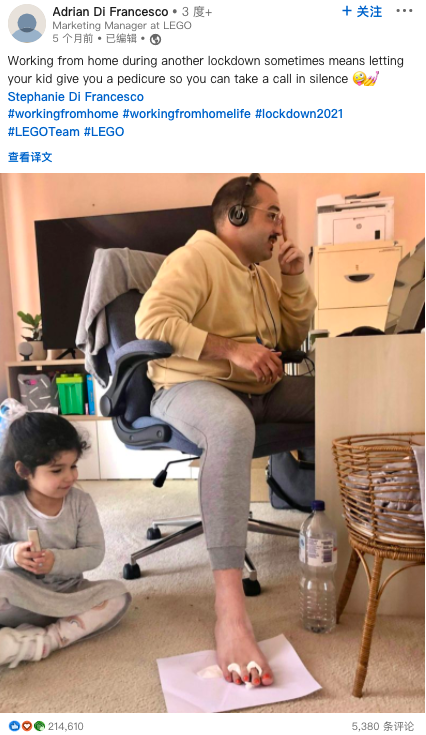This screenshot has height=735, width=426.
Task: Click the Marketing Manager at LEGO subtitle
Action: (122, 25)
